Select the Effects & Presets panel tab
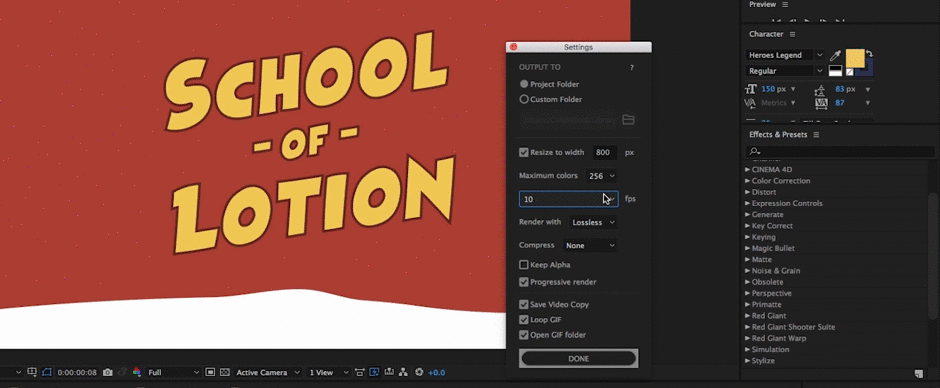Viewport: 940px width, 388px height. pos(778,135)
